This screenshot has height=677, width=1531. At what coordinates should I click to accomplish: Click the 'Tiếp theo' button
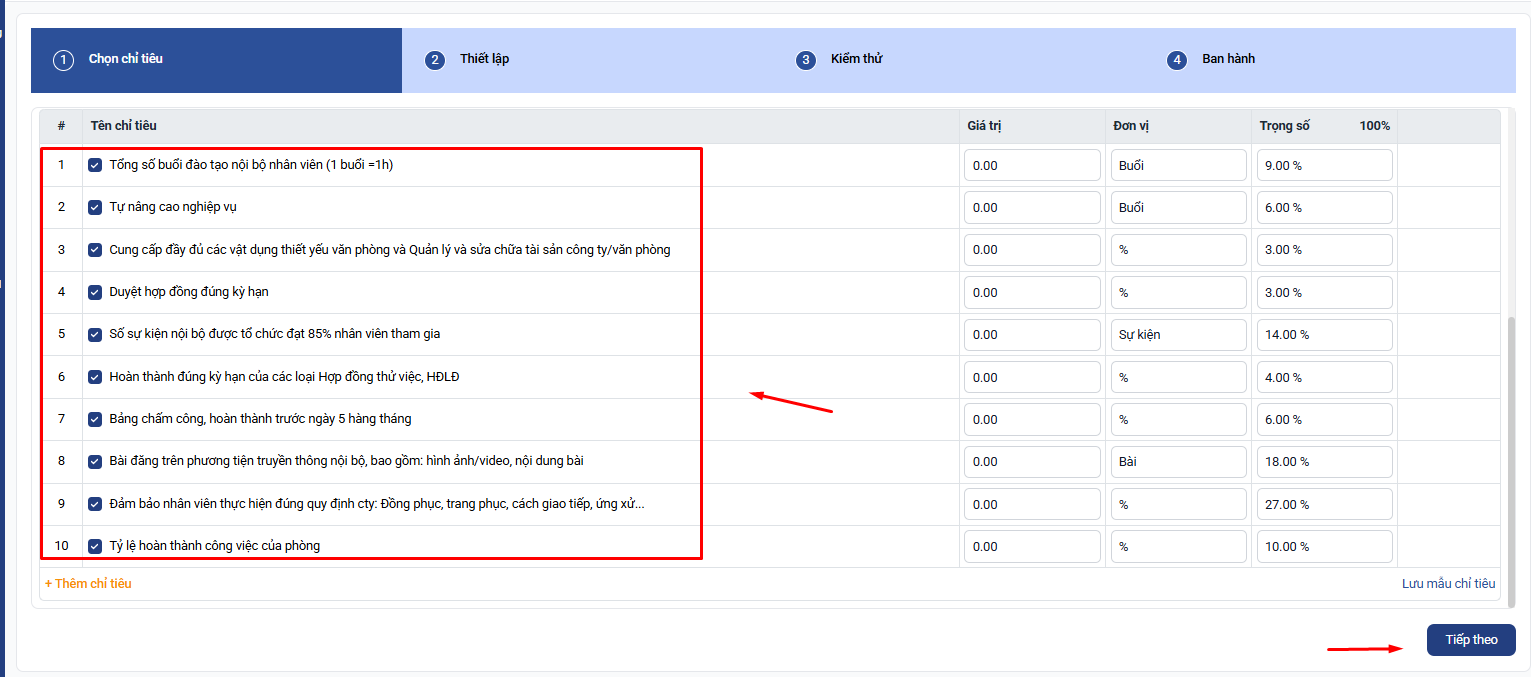(x=1470, y=640)
